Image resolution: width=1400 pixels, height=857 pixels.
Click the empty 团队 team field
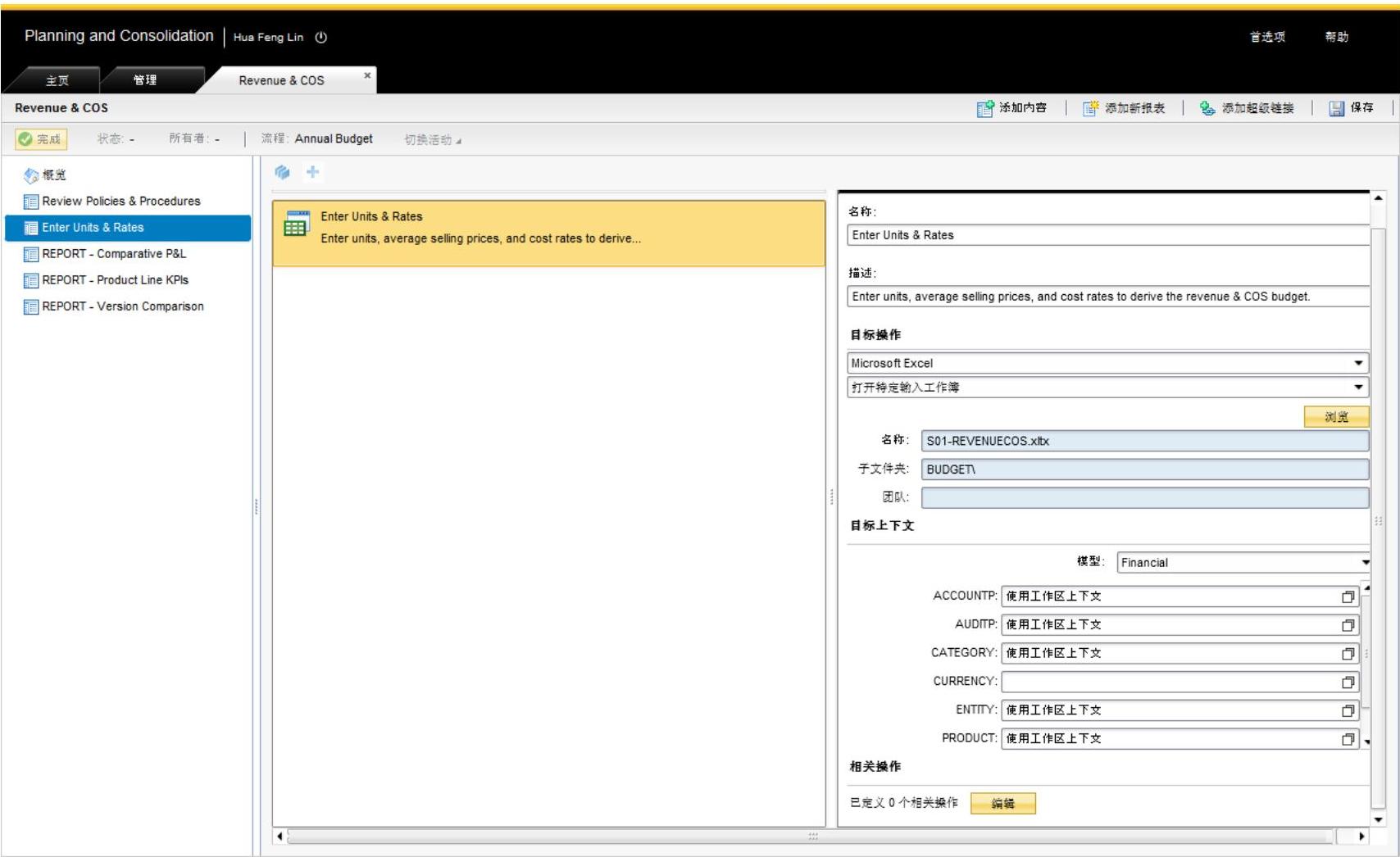tap(1145, 497)
